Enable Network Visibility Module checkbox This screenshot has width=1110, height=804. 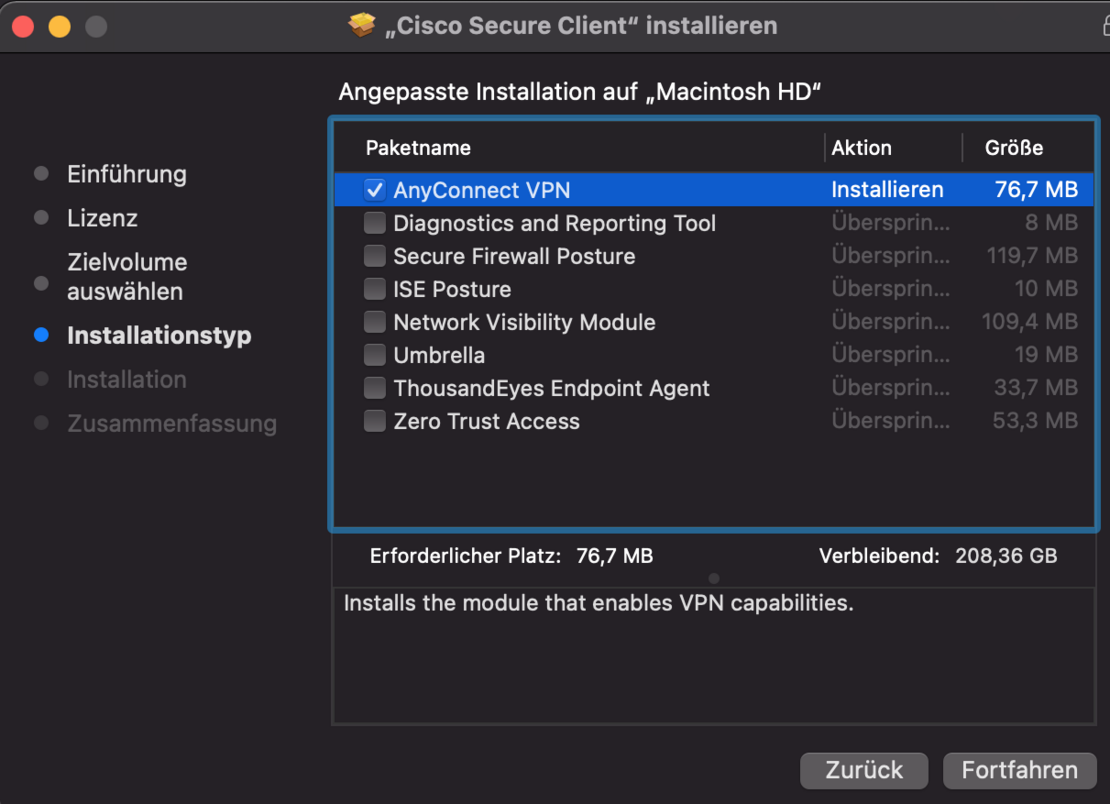(x=375, y=322)
